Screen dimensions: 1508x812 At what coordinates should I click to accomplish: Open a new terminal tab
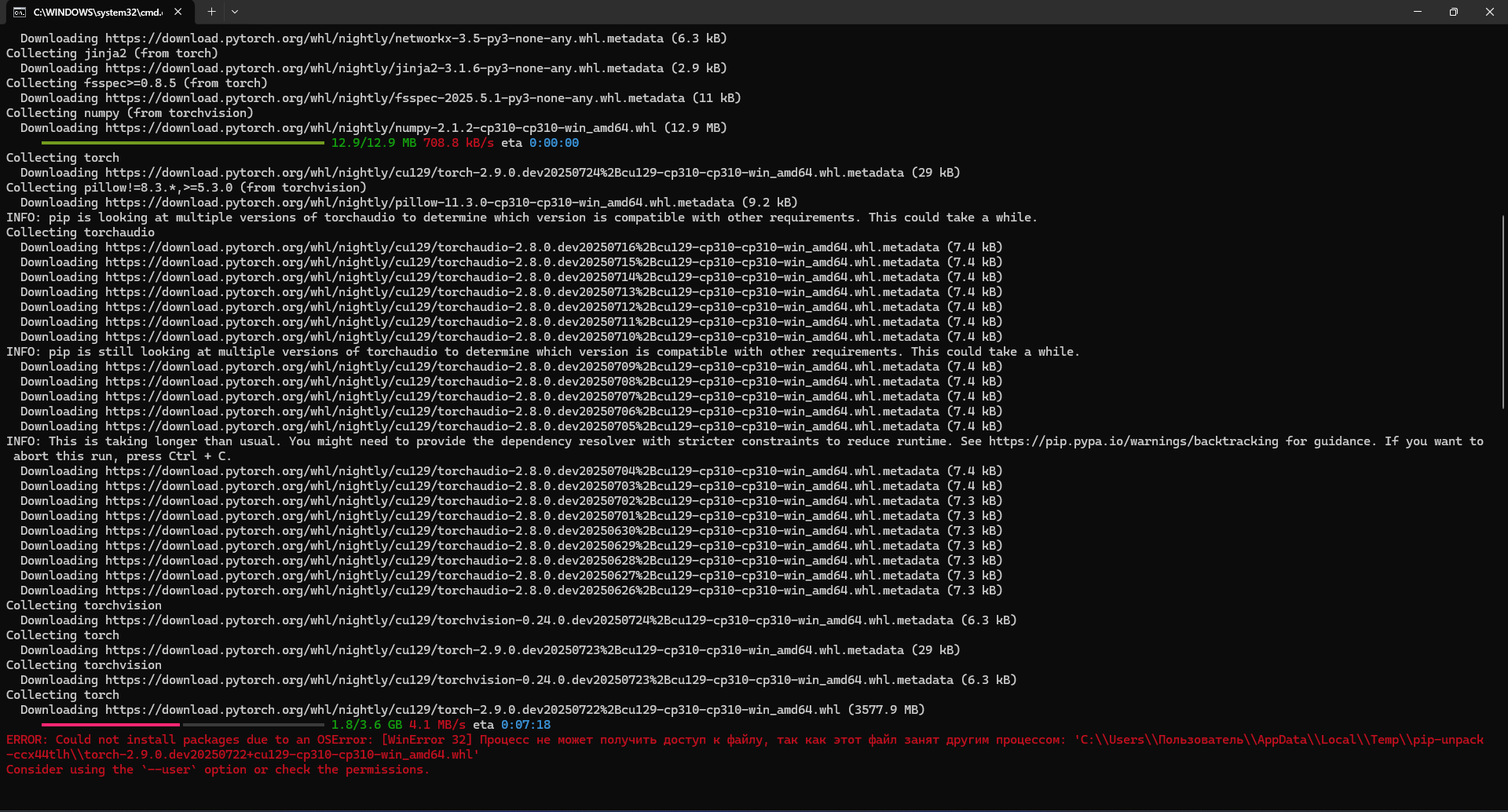pyautogui.click(x=211, y=12)
